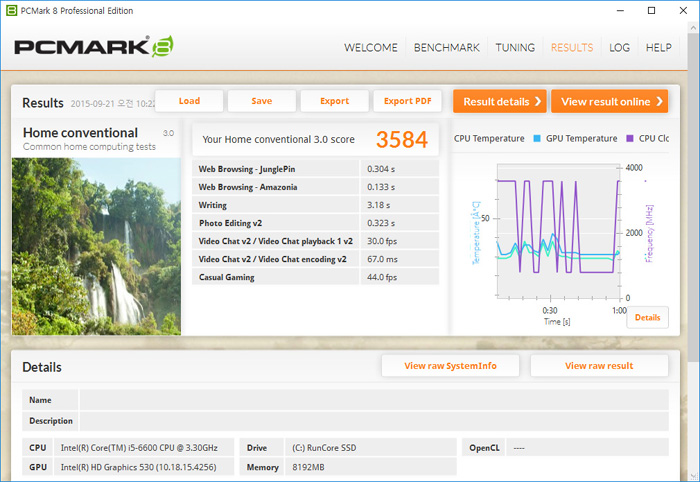Image resolution: width=700 pixels, height=482 pixels.
Task: Click the 3584 score value
Action: click(402, 139)
